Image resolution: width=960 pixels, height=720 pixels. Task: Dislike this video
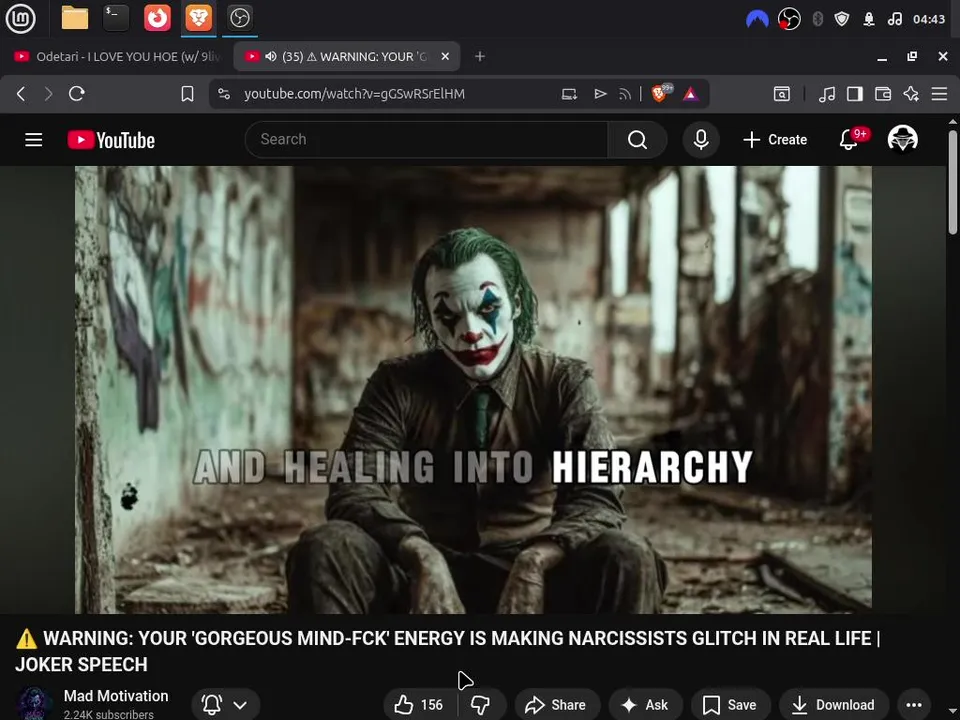click(x=481, y=705)
